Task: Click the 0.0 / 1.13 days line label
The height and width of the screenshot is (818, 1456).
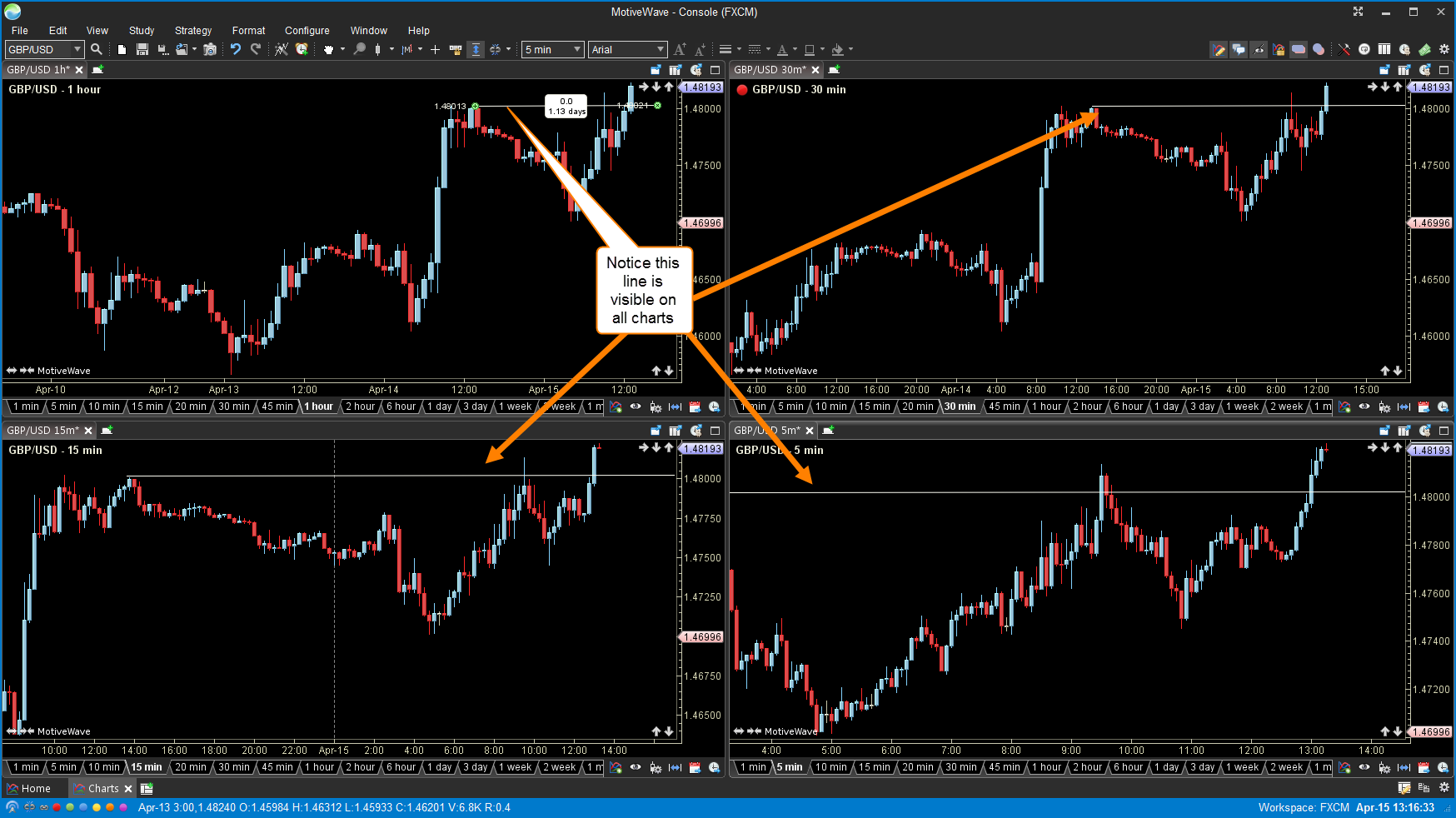Action: click(x=566, y=106)
